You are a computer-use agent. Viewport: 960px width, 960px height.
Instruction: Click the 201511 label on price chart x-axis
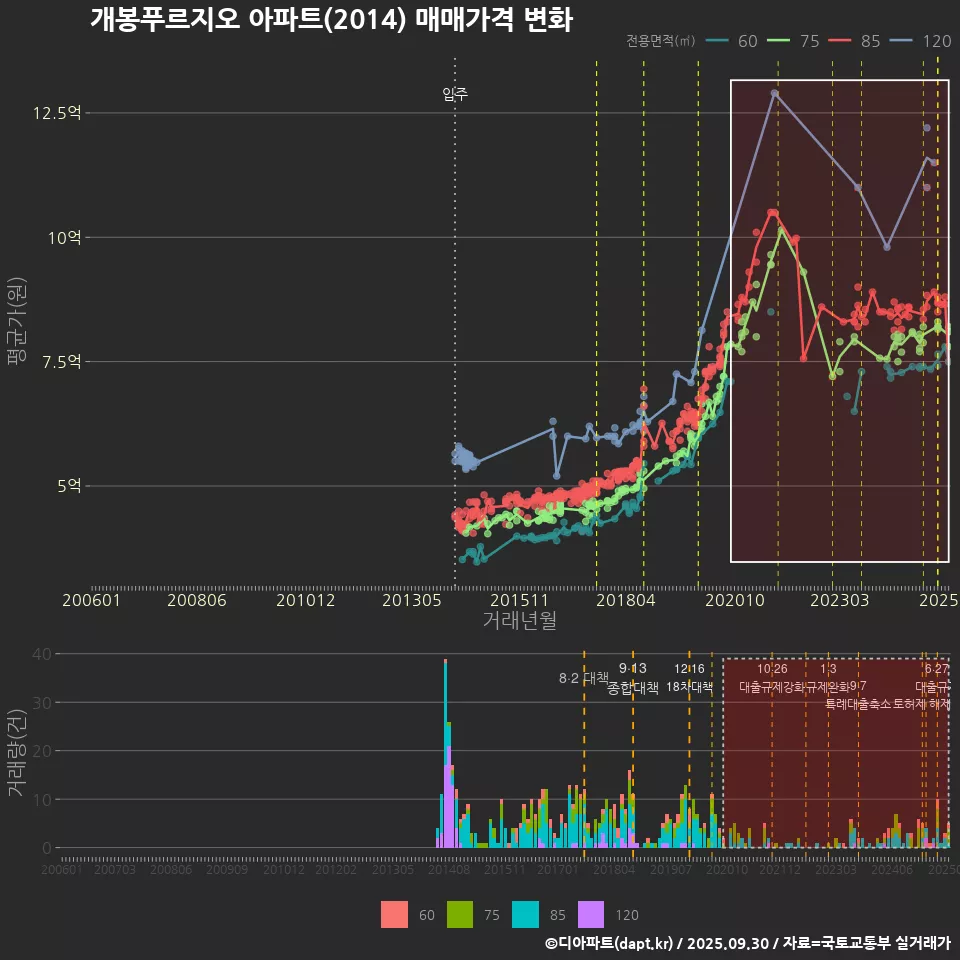point(520,600)
